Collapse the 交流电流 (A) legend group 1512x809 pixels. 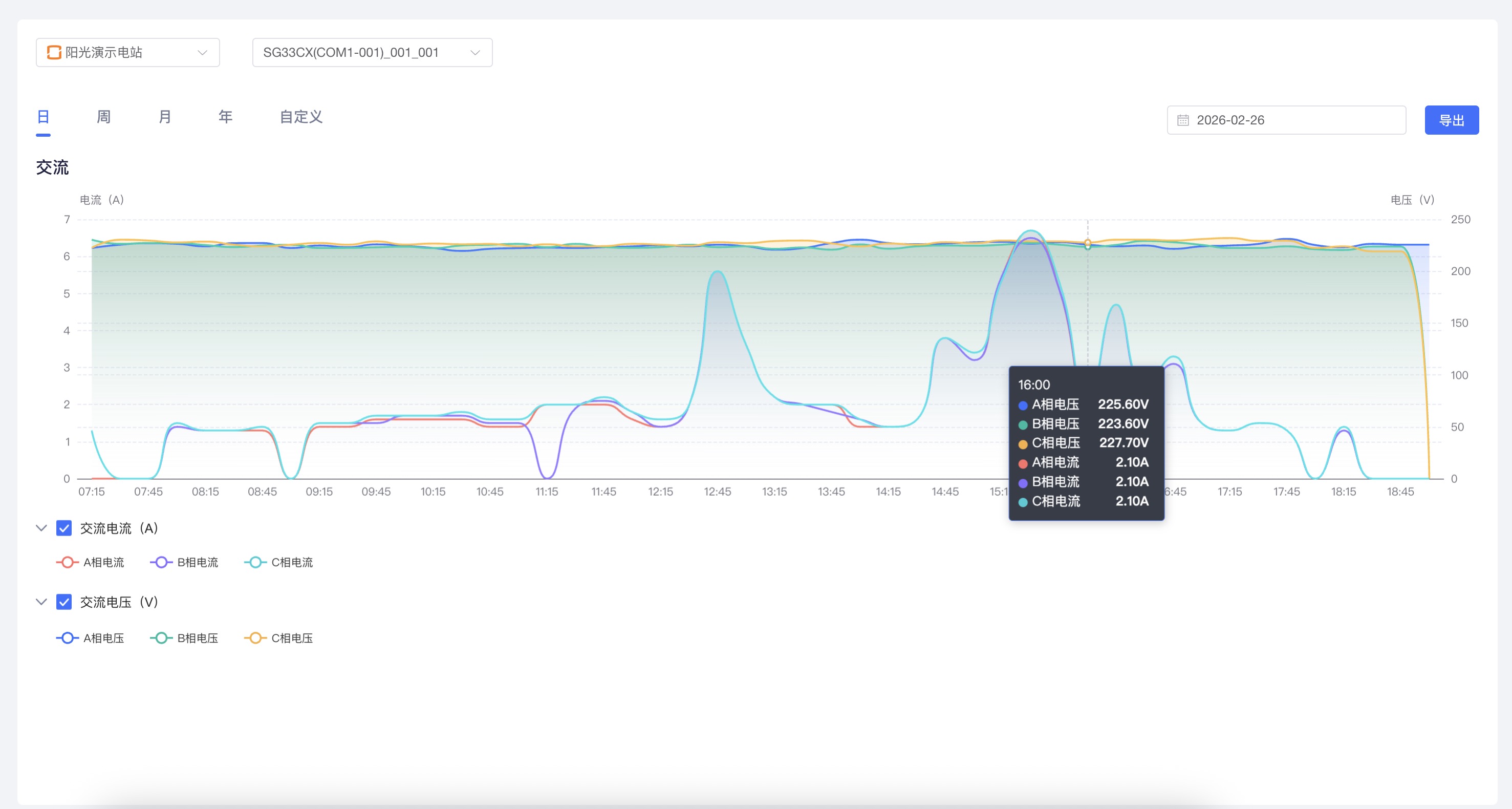click(41, 528)
